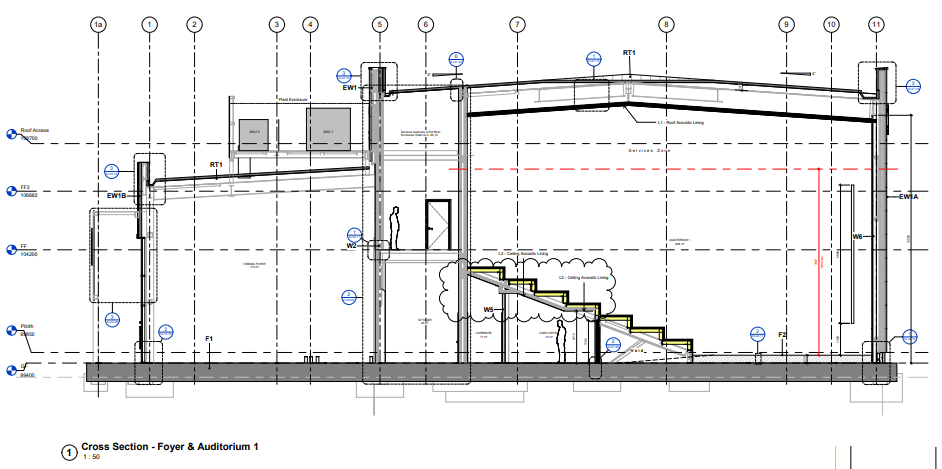Select the door in the upper level wall

pos(438,225)
